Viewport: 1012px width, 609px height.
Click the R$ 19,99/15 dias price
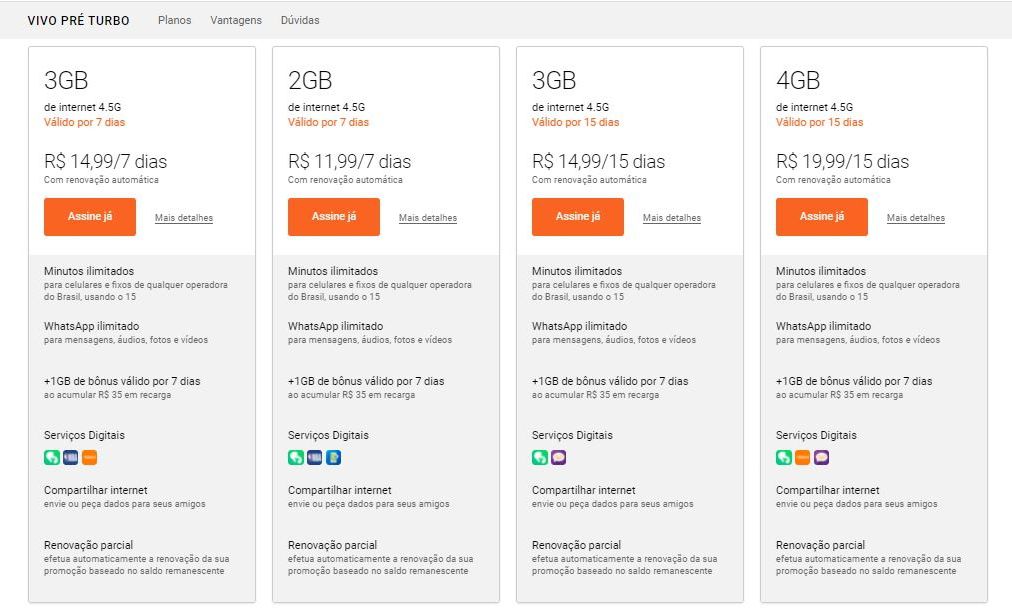click(842, 161)
